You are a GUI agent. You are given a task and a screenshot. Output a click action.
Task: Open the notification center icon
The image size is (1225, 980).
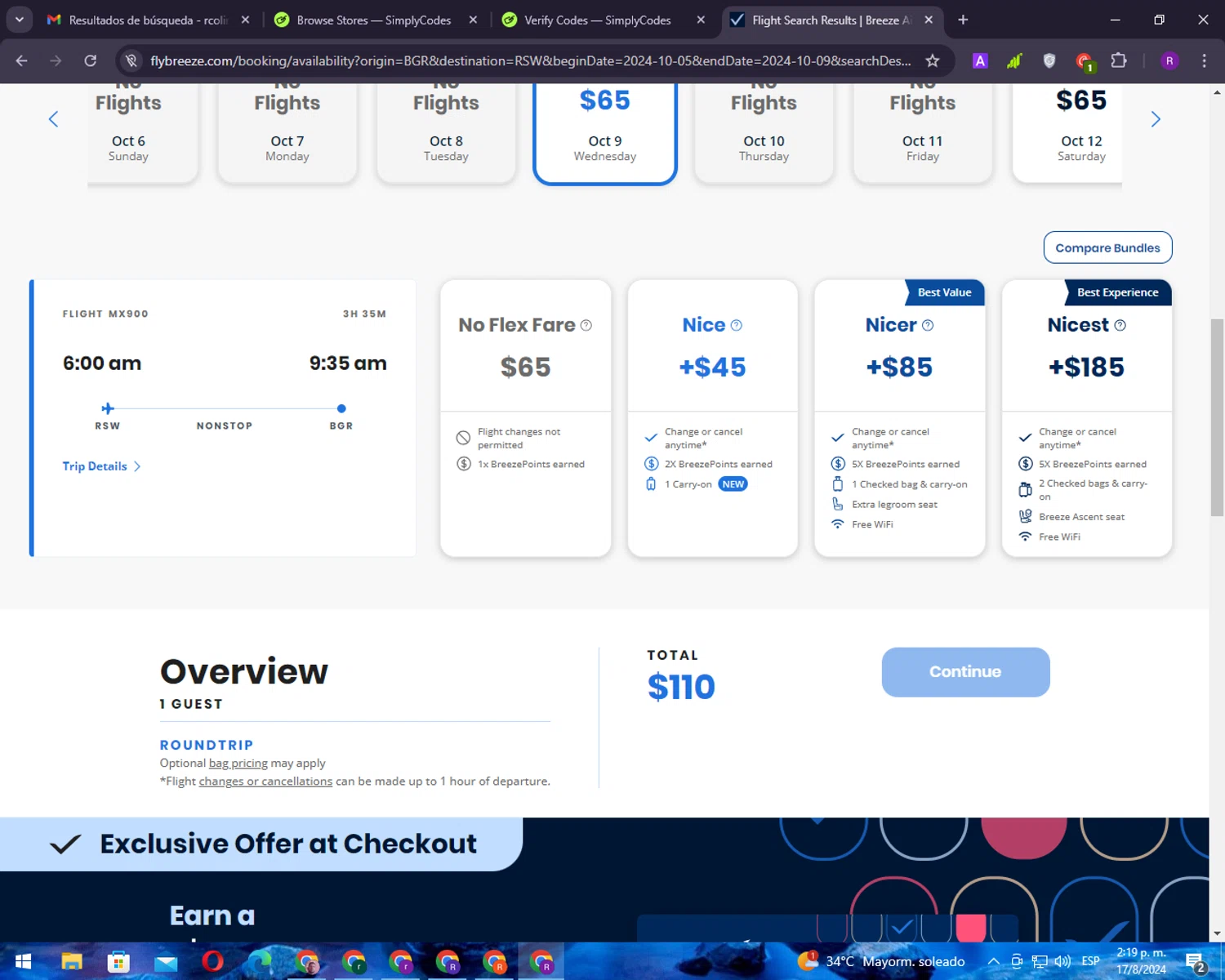tap(1196, 962)
